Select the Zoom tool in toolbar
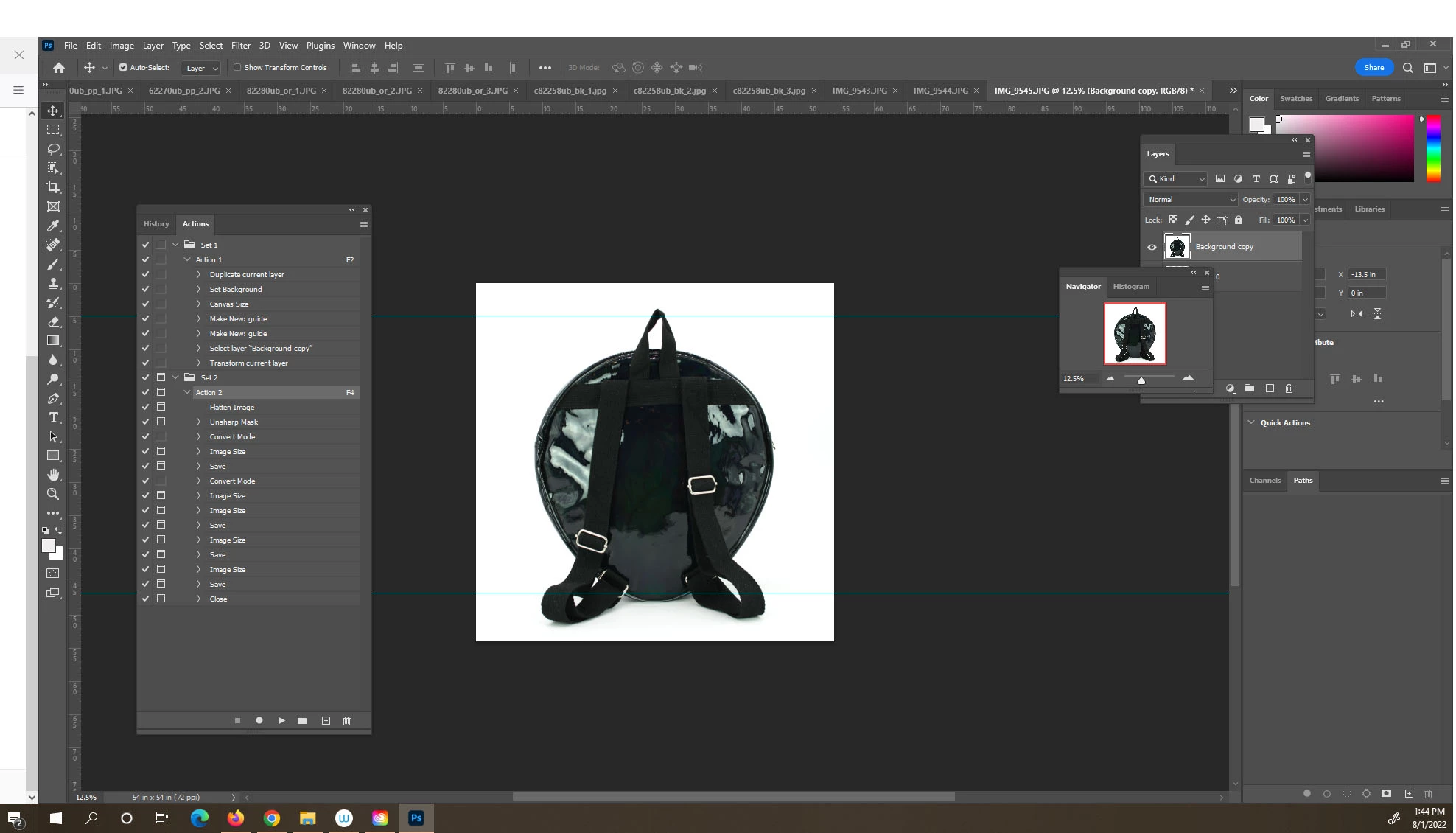 (x=53, y=494)
